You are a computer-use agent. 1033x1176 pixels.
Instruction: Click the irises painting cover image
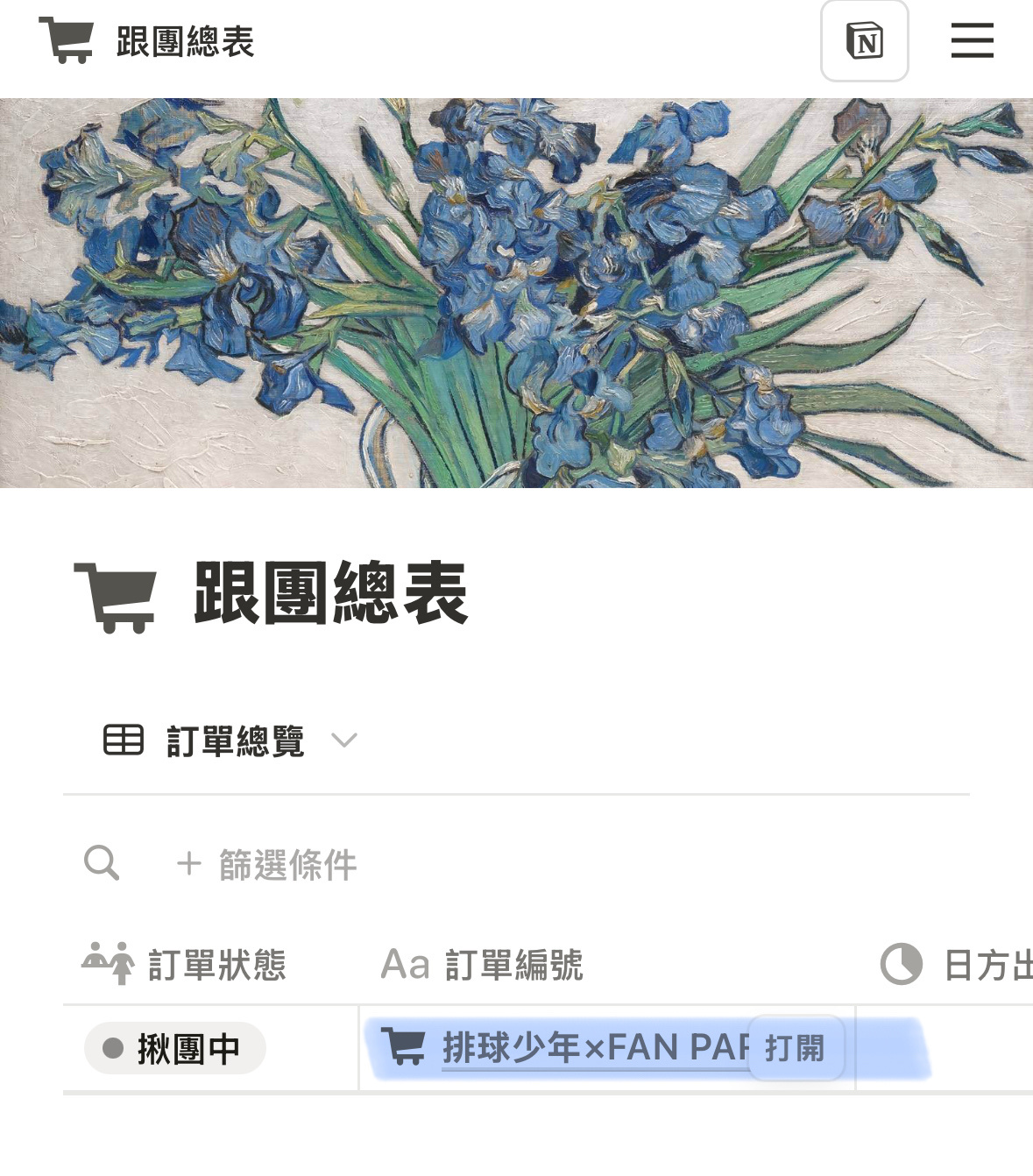pos(516,293)
